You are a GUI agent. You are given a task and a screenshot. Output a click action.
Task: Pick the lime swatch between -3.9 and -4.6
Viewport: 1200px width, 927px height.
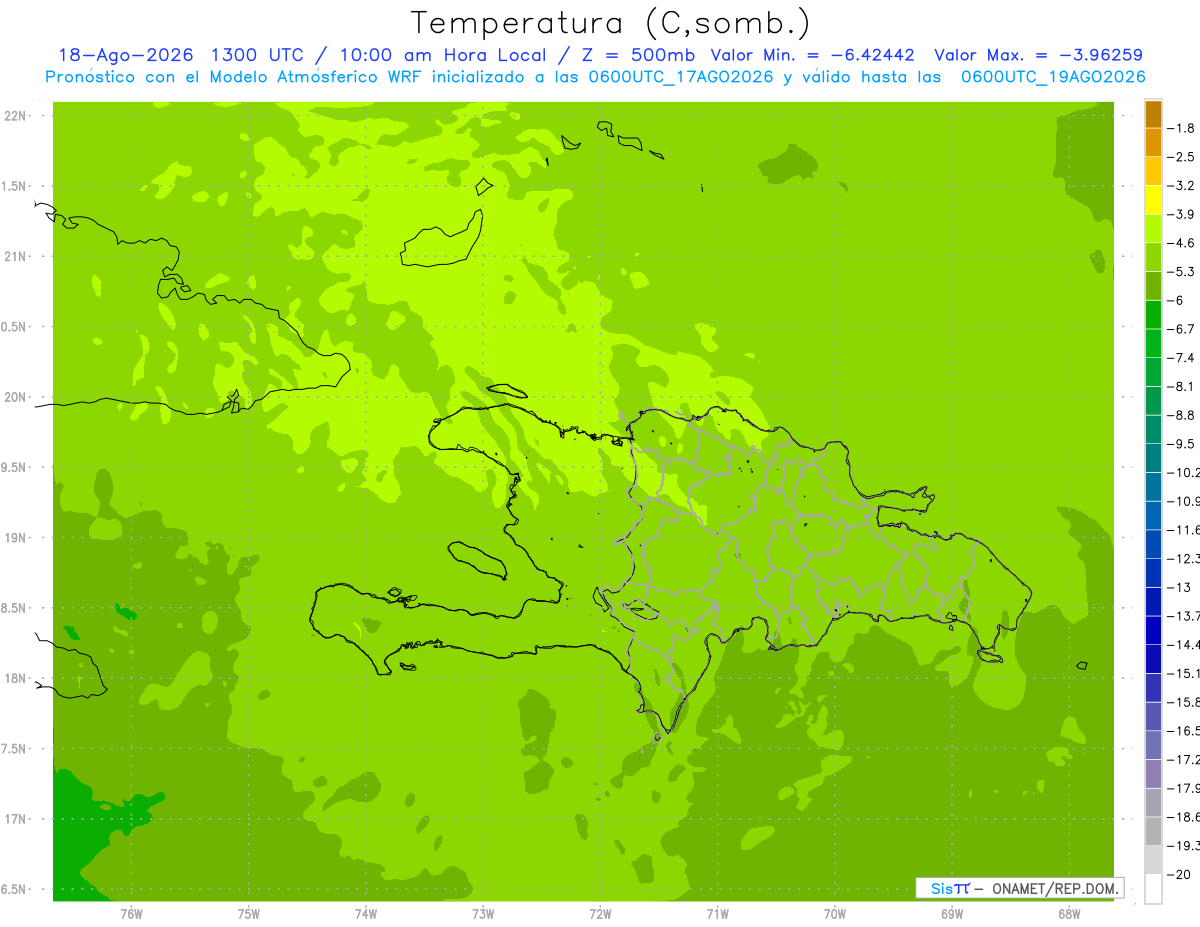click(1153, 229)
